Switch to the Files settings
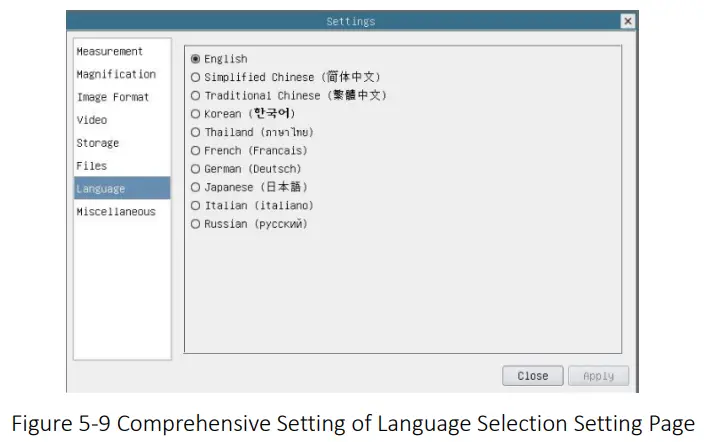Viewport: 704px width, 442px height. pos(92,166)
